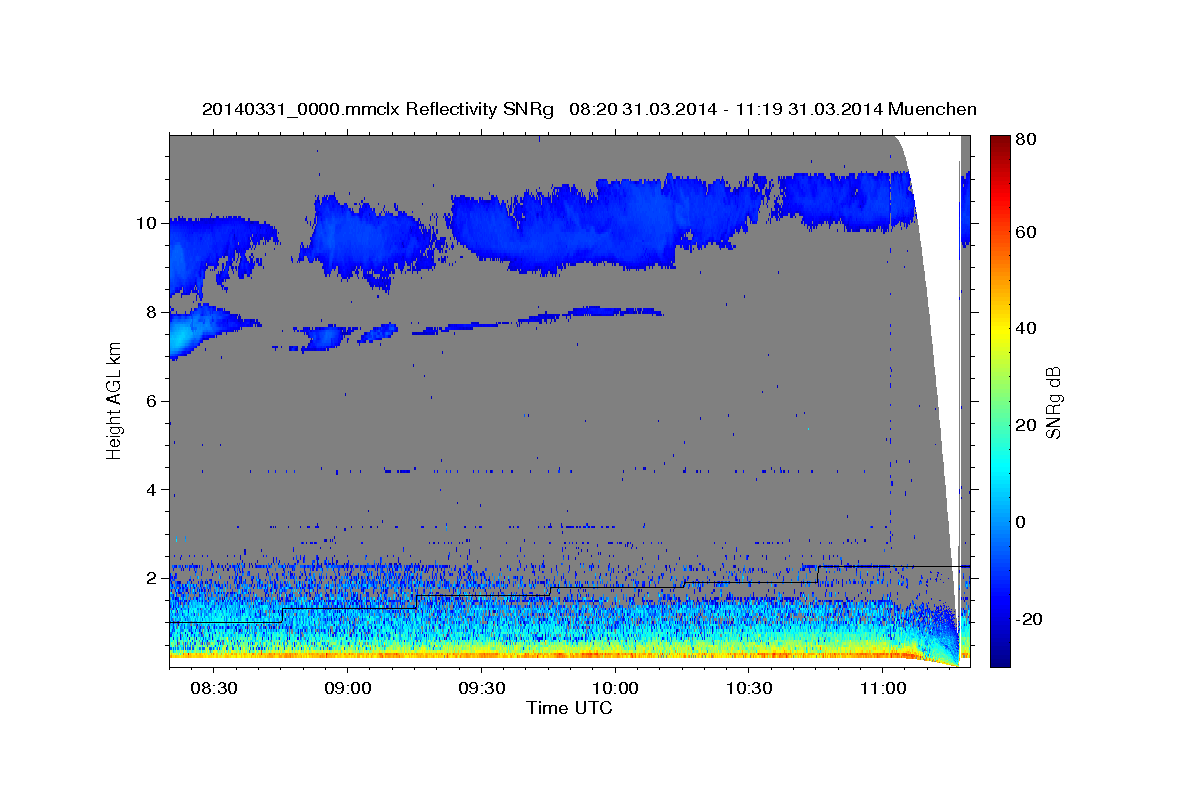The image size is (1200, 800).
Task: Click the 09:30 time tick label
Action: click(x=481, y=689)
